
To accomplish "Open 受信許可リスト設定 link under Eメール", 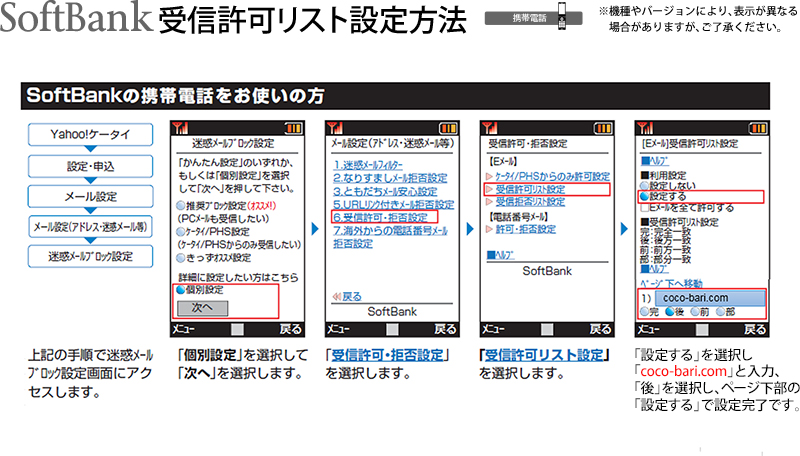I will click(530, 189).
